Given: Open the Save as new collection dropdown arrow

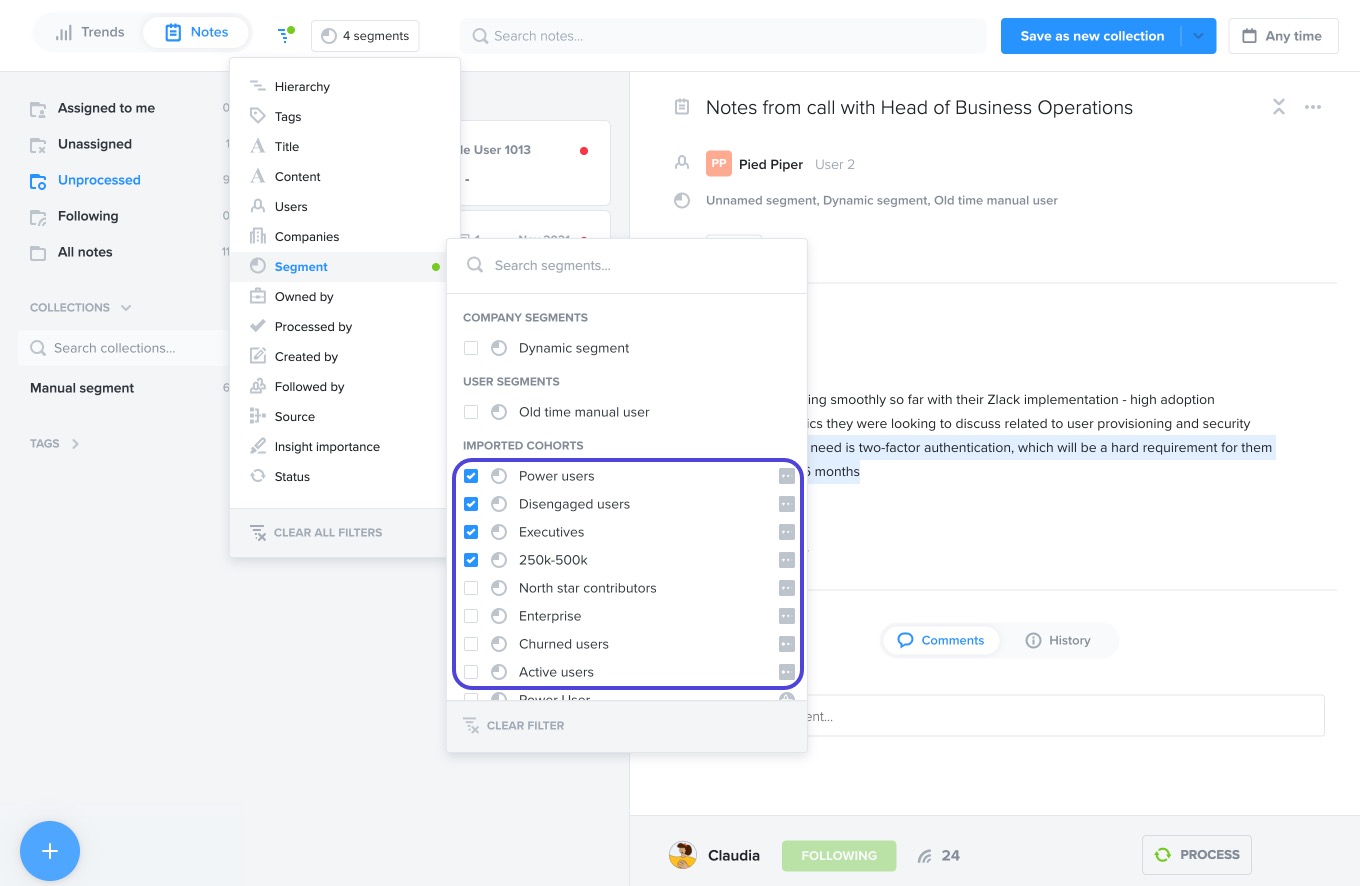Looking at the screenshot, I should 1197,35.
